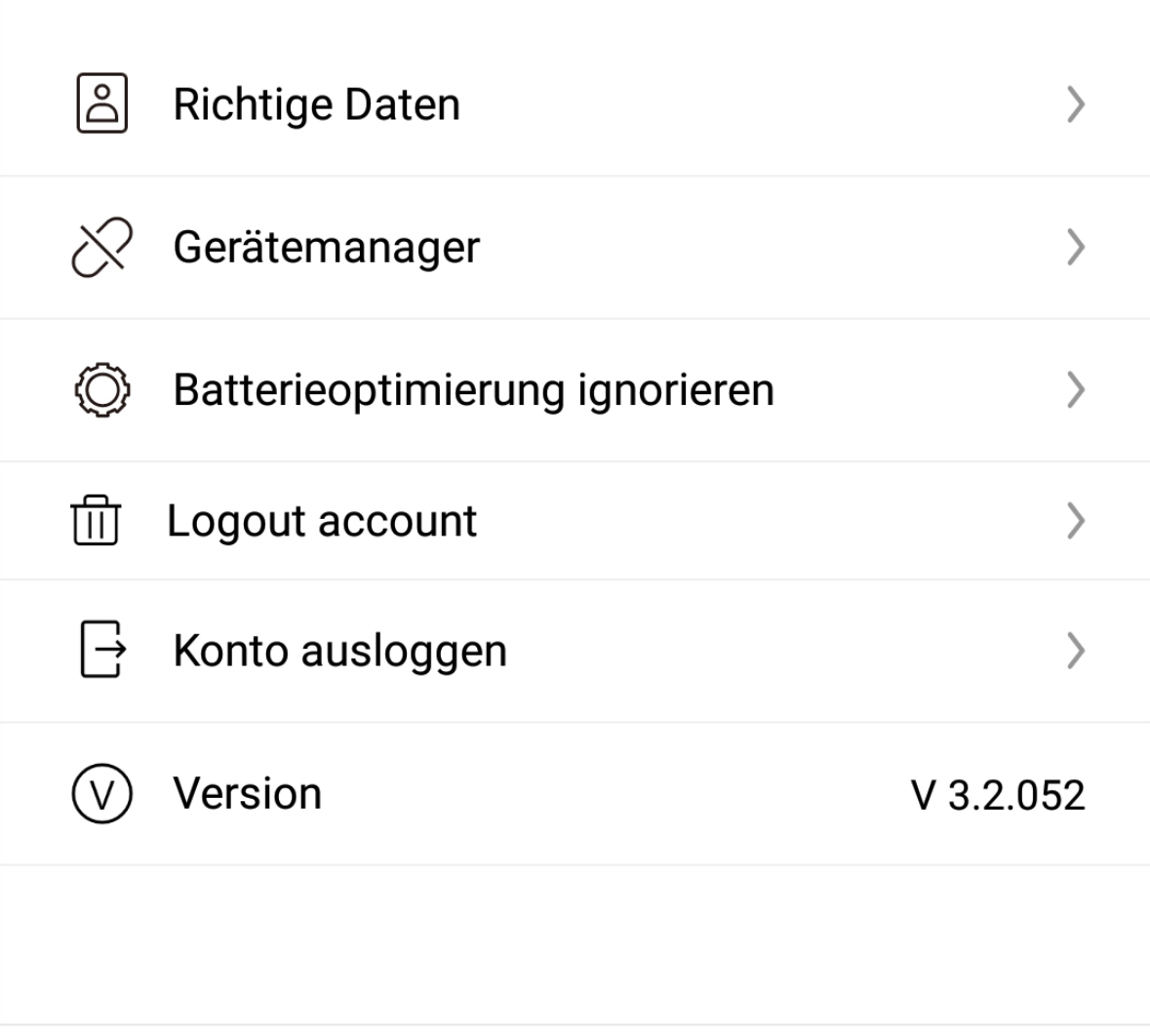
Task: Tap the Konto ausloggen label
Action: click(339, 651)
